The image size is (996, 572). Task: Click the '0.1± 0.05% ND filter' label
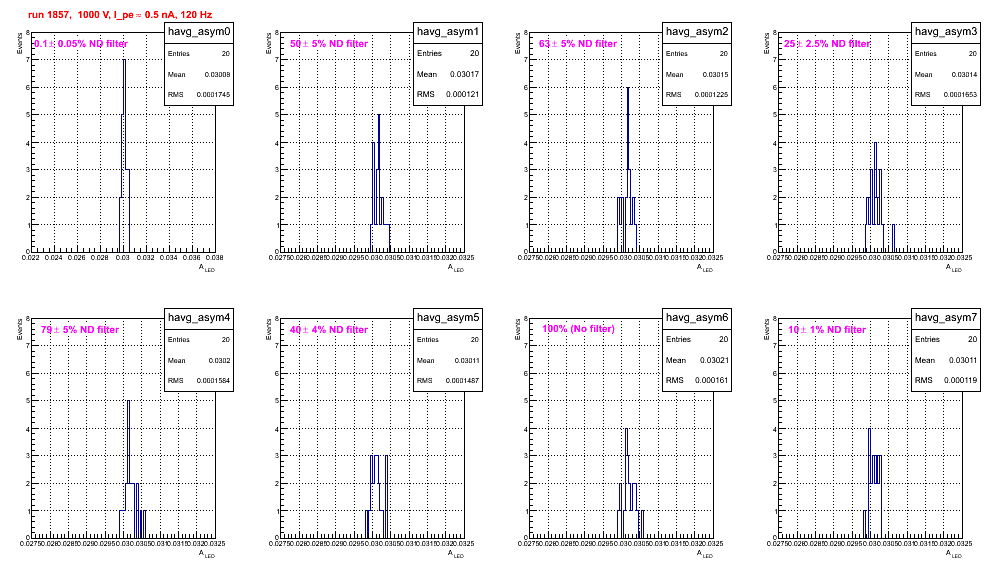point(81,44)
